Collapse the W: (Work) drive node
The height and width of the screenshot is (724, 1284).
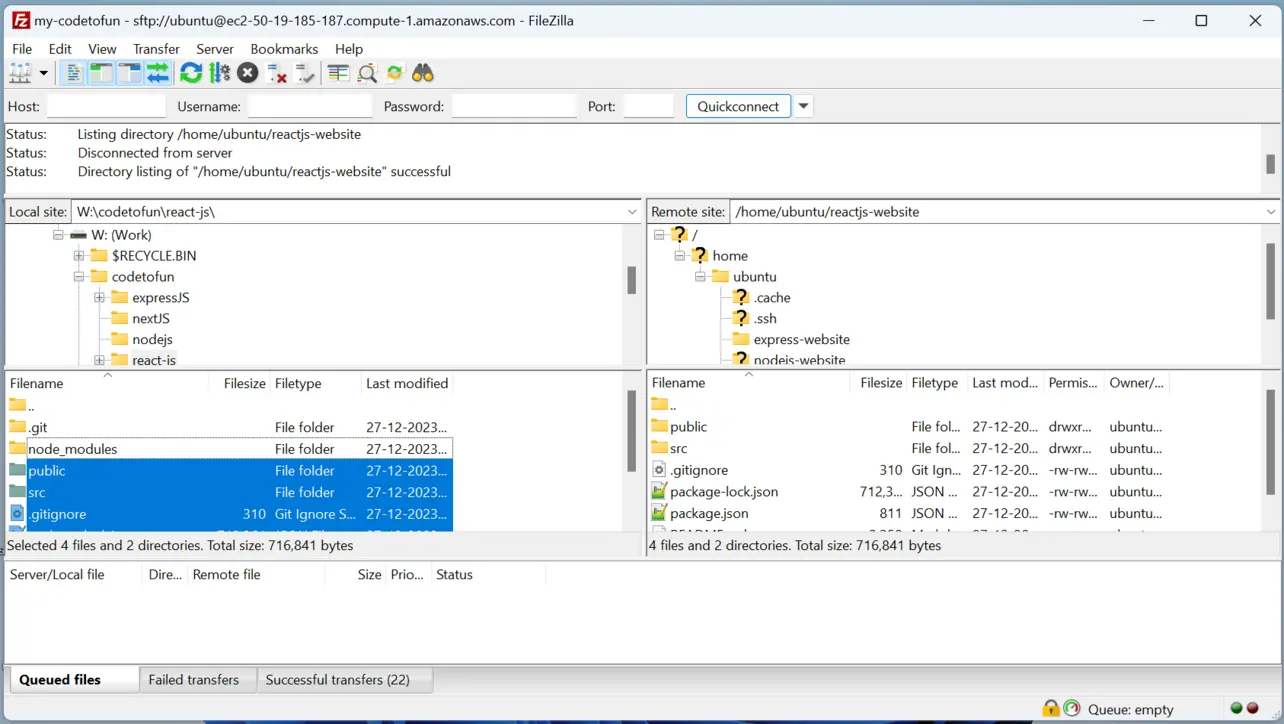click(x=58, y=235)
